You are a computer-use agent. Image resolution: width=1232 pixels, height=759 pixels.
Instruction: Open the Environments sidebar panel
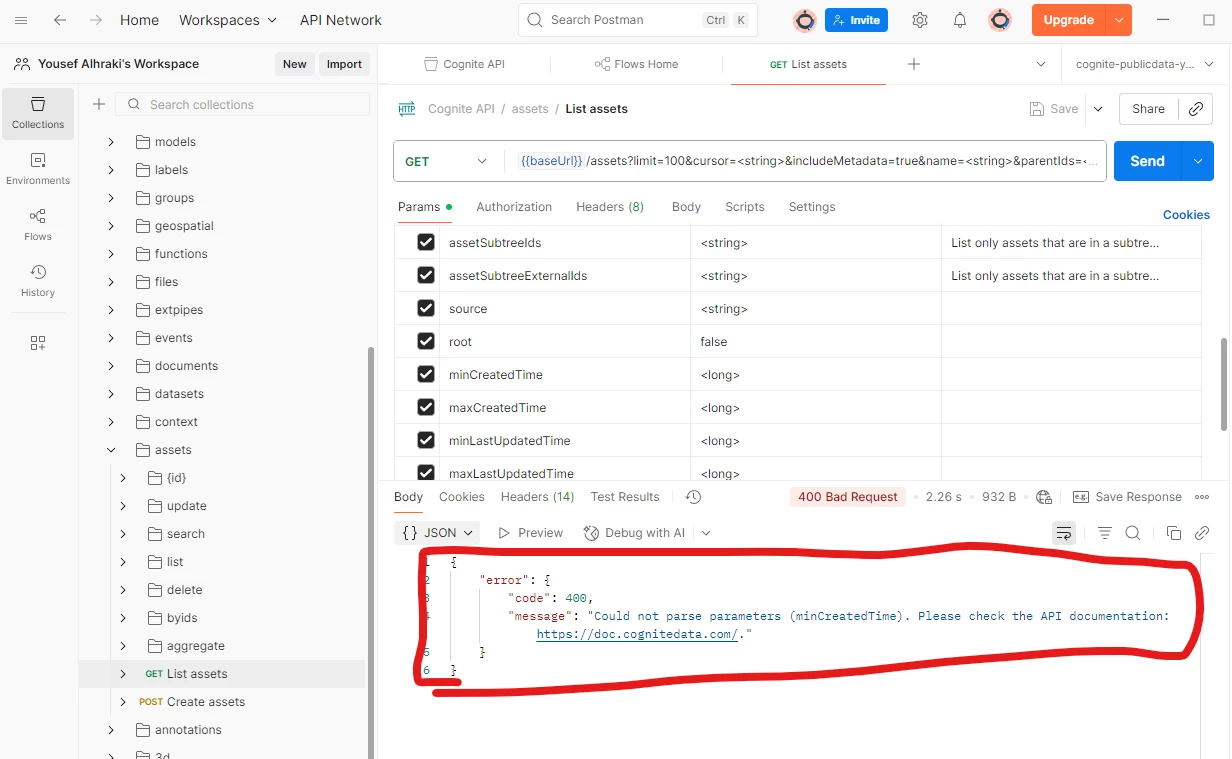(38, 168)
